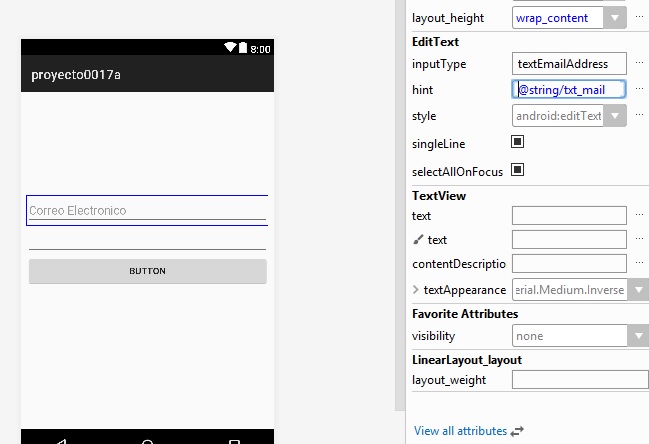Viewport: 649px width, 444px height.
Task: Select the Correo Electronico text field in preview
Action: point(147,211)
